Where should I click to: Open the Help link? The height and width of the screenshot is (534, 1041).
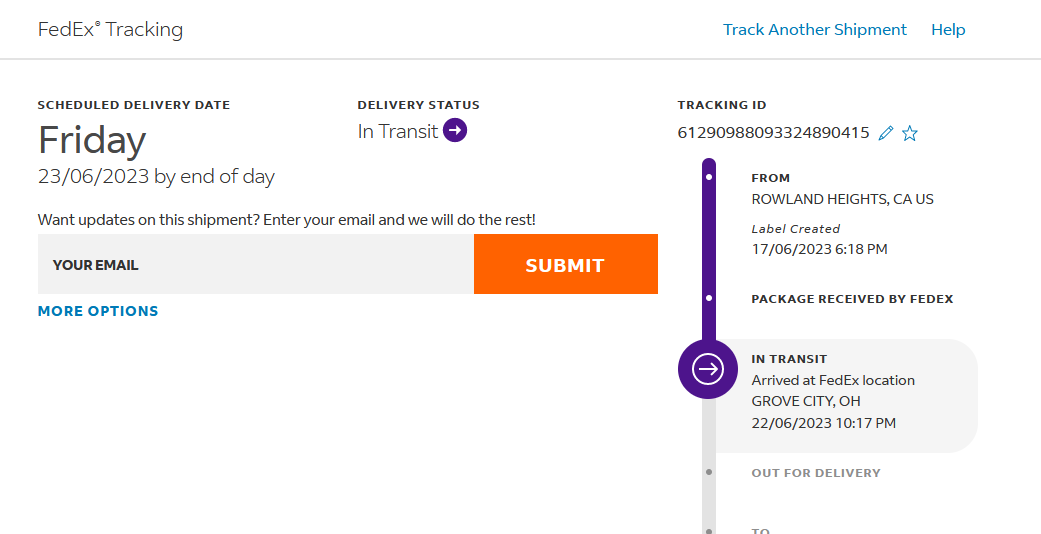[x=948, y=30]
